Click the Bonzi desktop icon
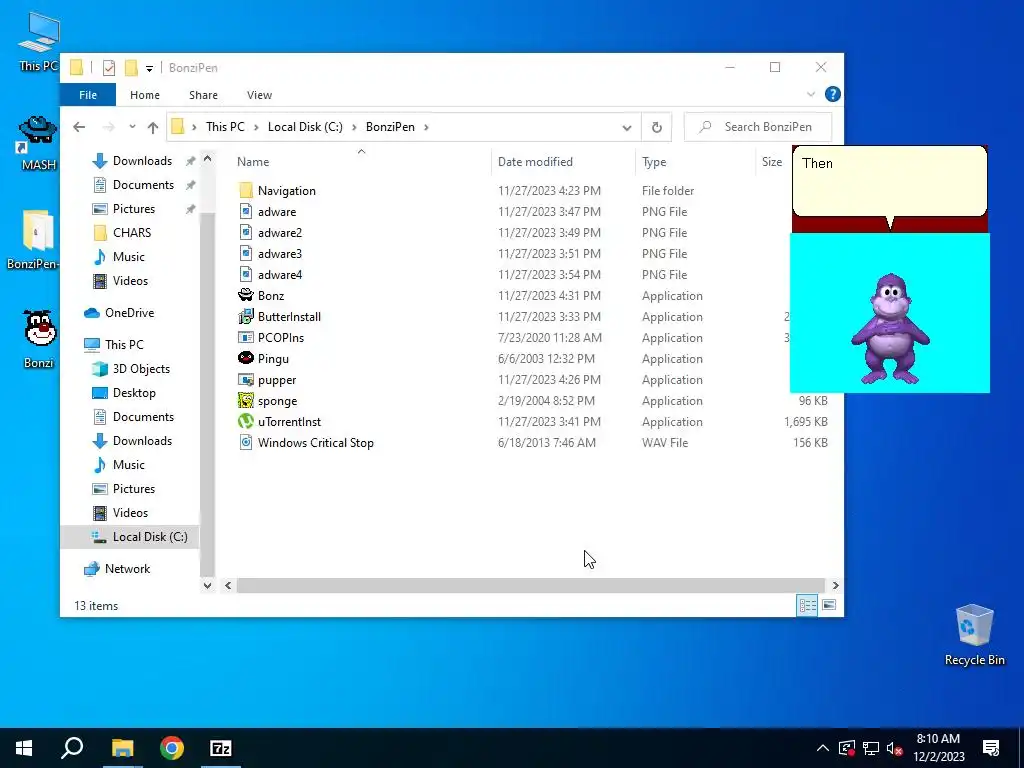1024x768 pixels. (x=39, y=339)
